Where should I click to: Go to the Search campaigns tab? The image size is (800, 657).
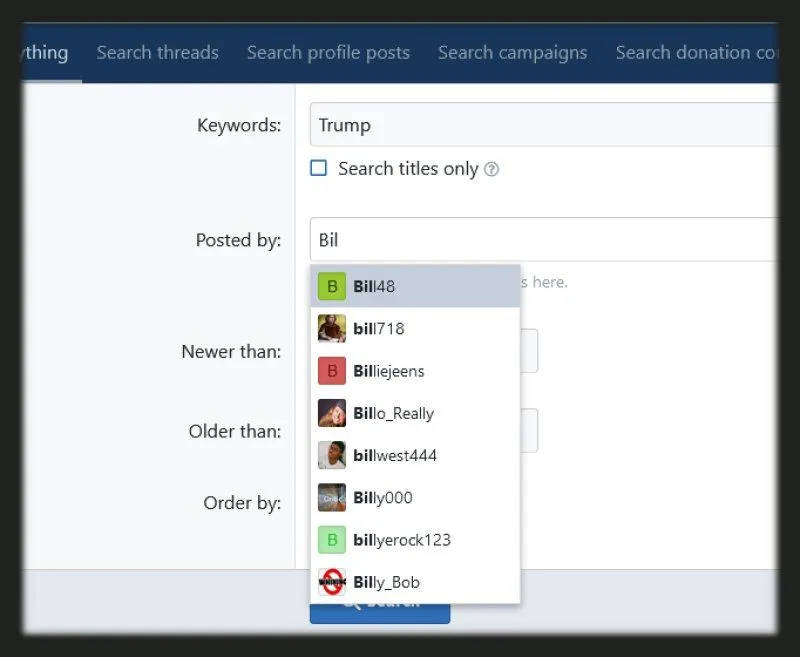click(x=513, y=53)
